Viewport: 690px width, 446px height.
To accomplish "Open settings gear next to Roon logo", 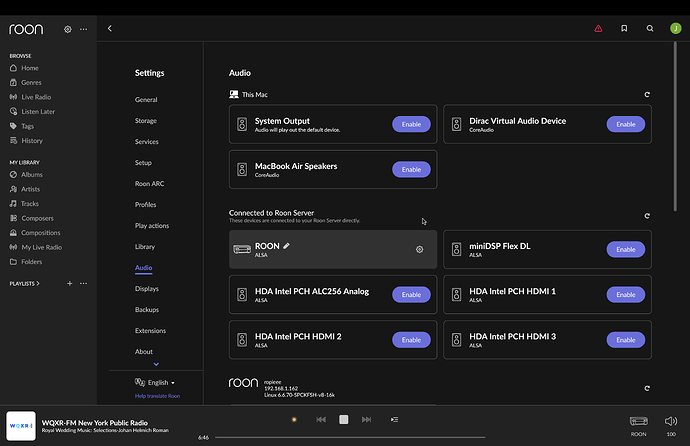I will click(68, 29).
